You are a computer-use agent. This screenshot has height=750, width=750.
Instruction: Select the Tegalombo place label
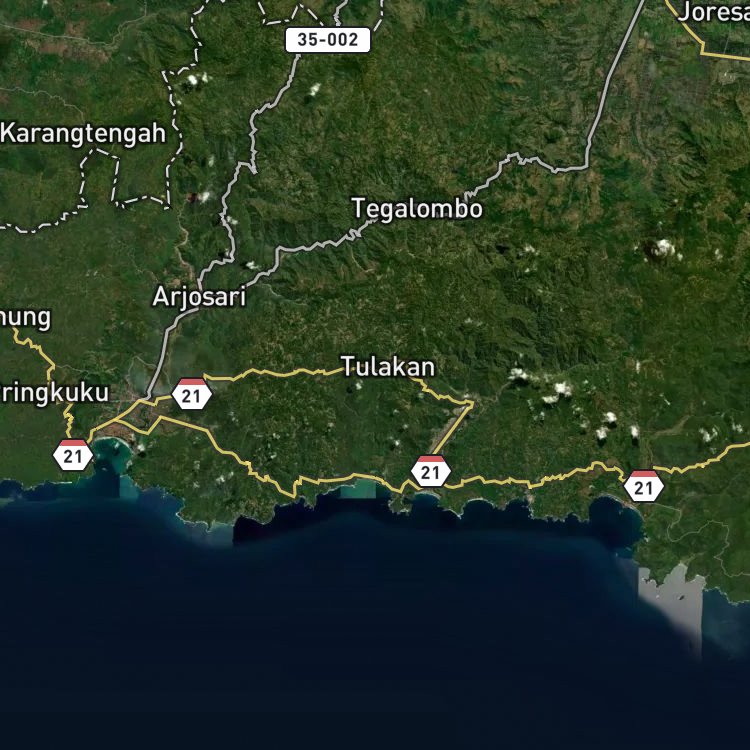coord(417,209)
